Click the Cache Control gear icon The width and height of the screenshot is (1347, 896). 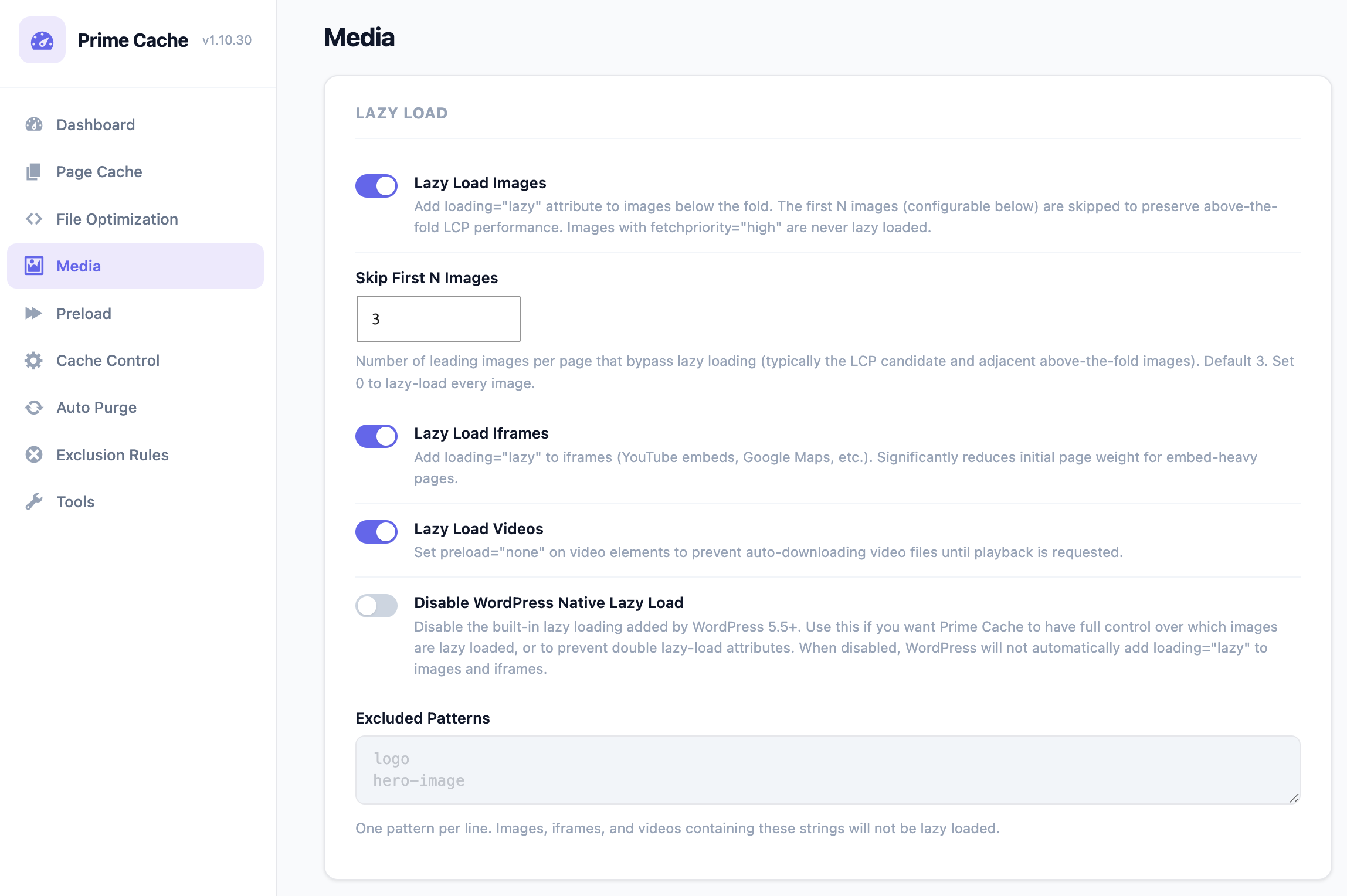point(34,360)
